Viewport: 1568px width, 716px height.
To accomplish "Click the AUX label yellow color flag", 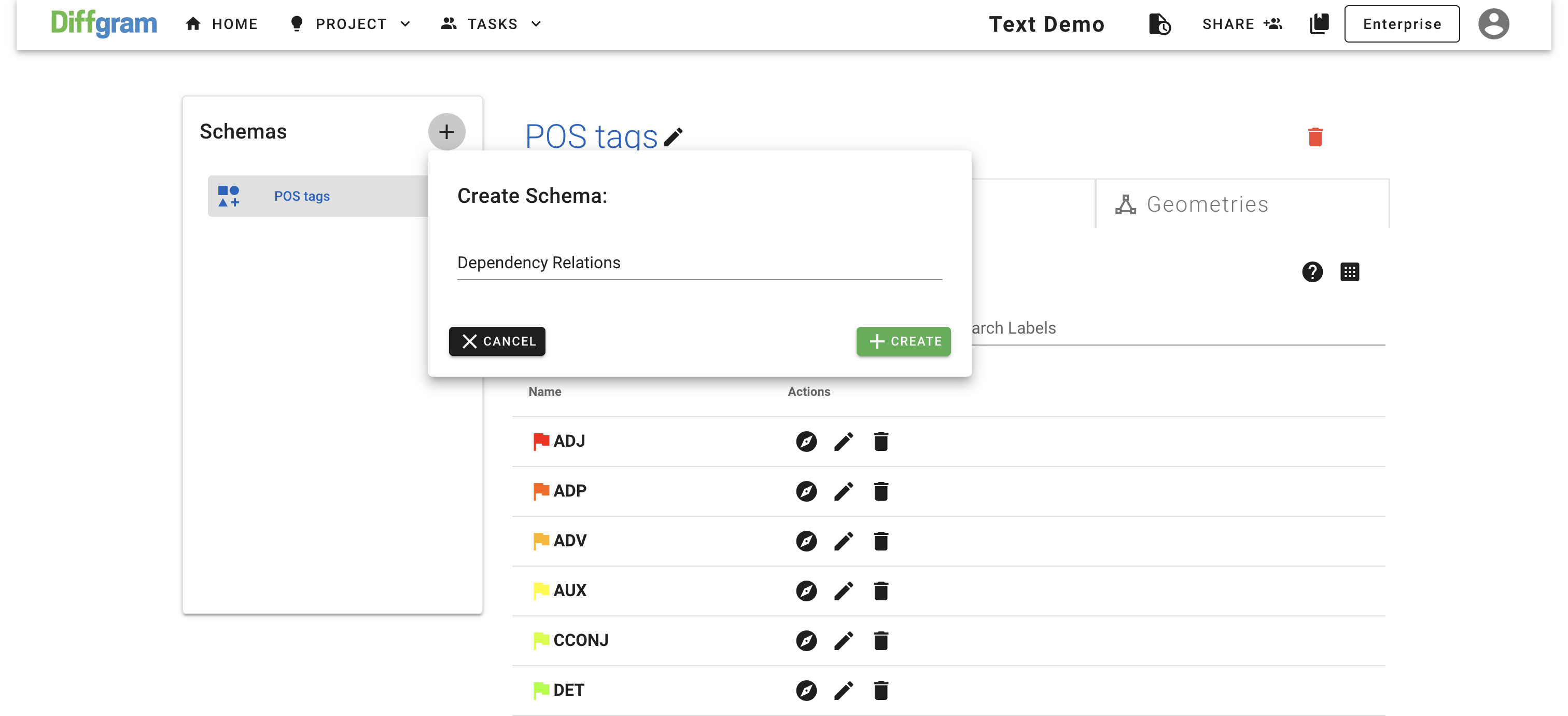I will pyautogui.click(x=540, y=590).
